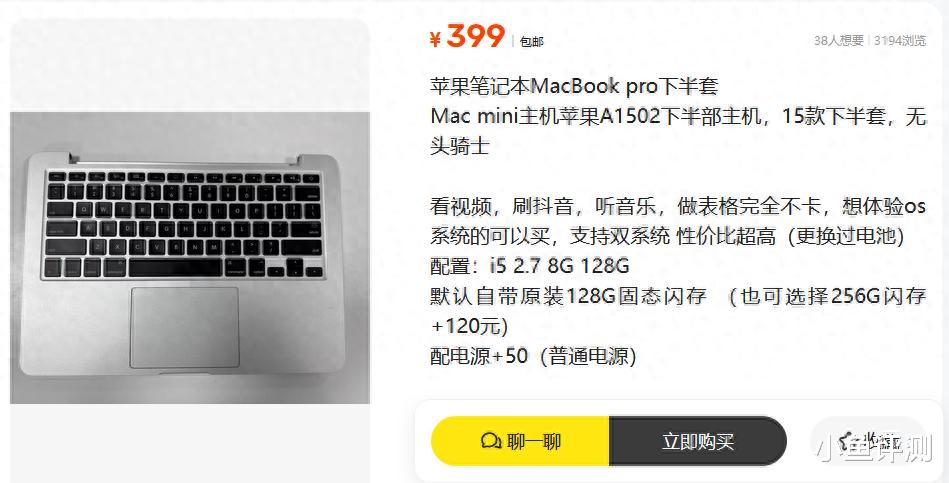This screenshot has height=483, width=949.
Task: Click the star icon beside 收藏
Action: tap(847, 440)
